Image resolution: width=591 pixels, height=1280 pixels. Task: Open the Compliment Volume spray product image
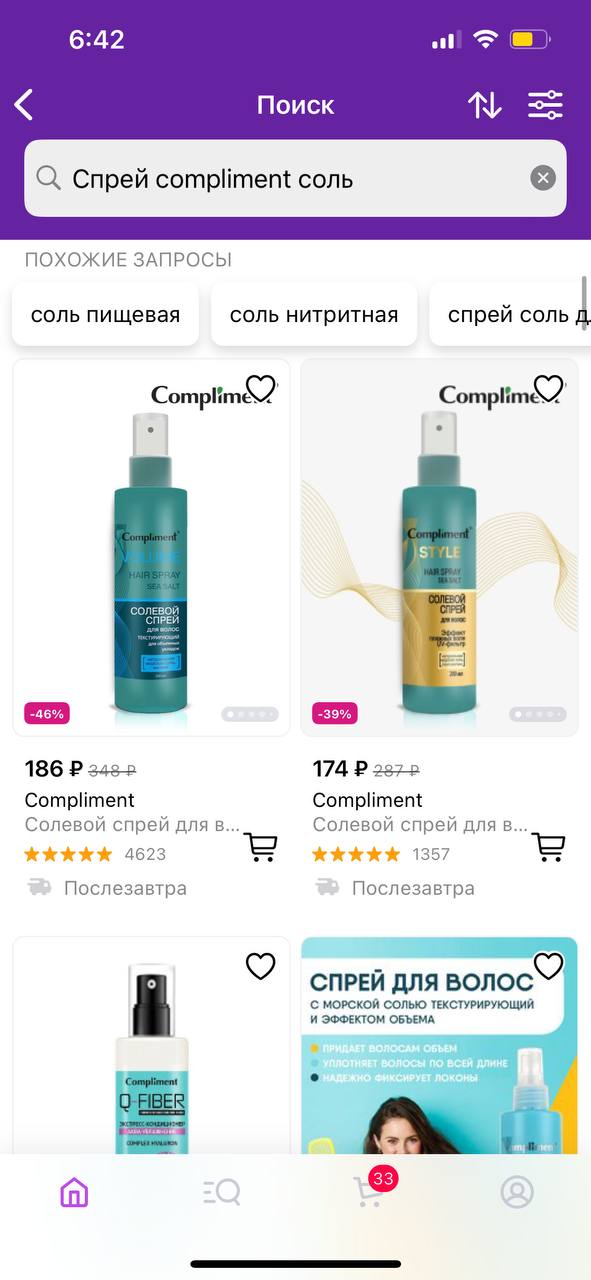(x=151, y=548)
